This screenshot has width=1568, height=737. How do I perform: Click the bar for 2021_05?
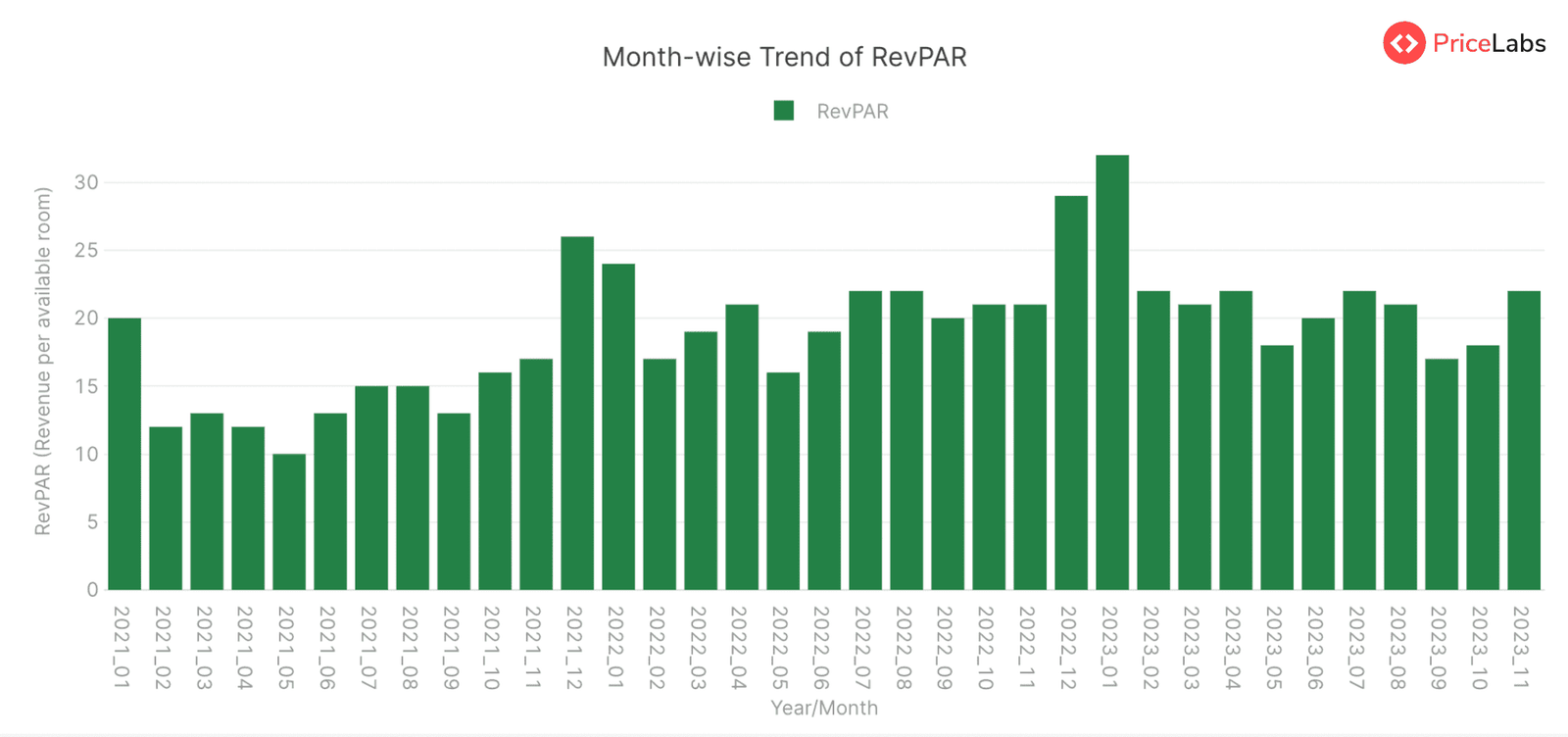pos(289,521)
